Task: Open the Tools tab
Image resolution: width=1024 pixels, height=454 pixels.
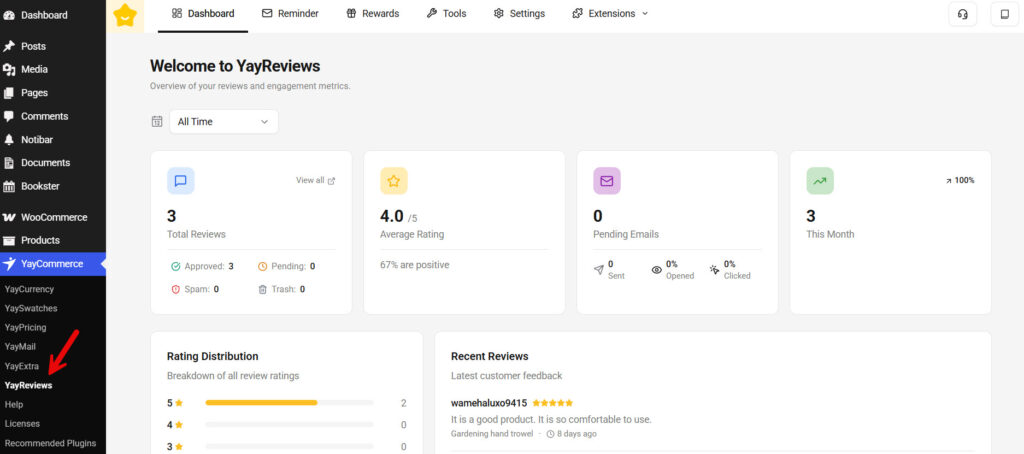Action: [x=447, y=14]
